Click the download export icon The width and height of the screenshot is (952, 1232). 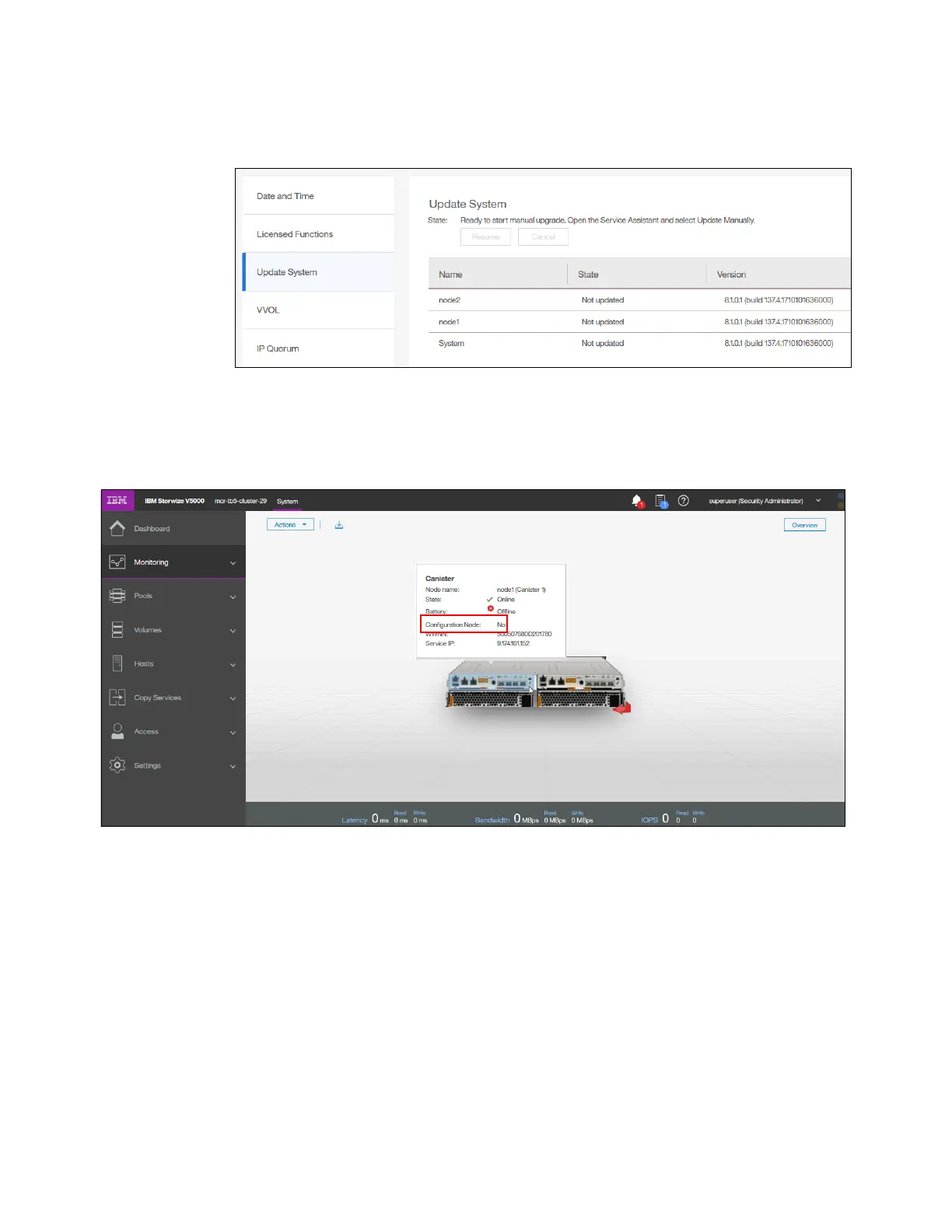click(x=339, y=525)
